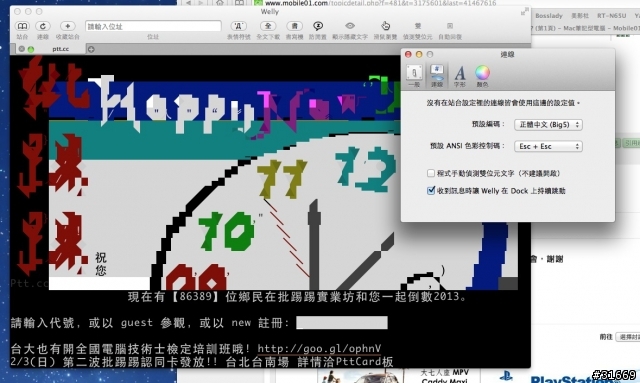Switch to 顏色 Colors preferences pane
640x383 pixels.
(482, 76)
